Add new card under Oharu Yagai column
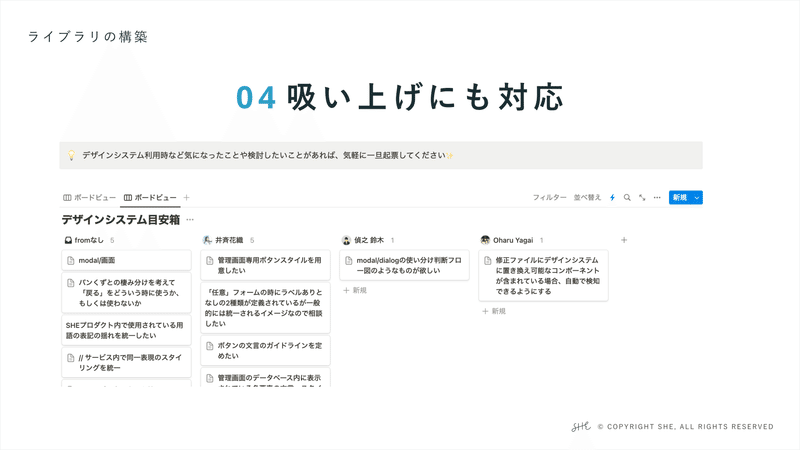The height and width of the screenshot is (450, 800). click(494, 311)
